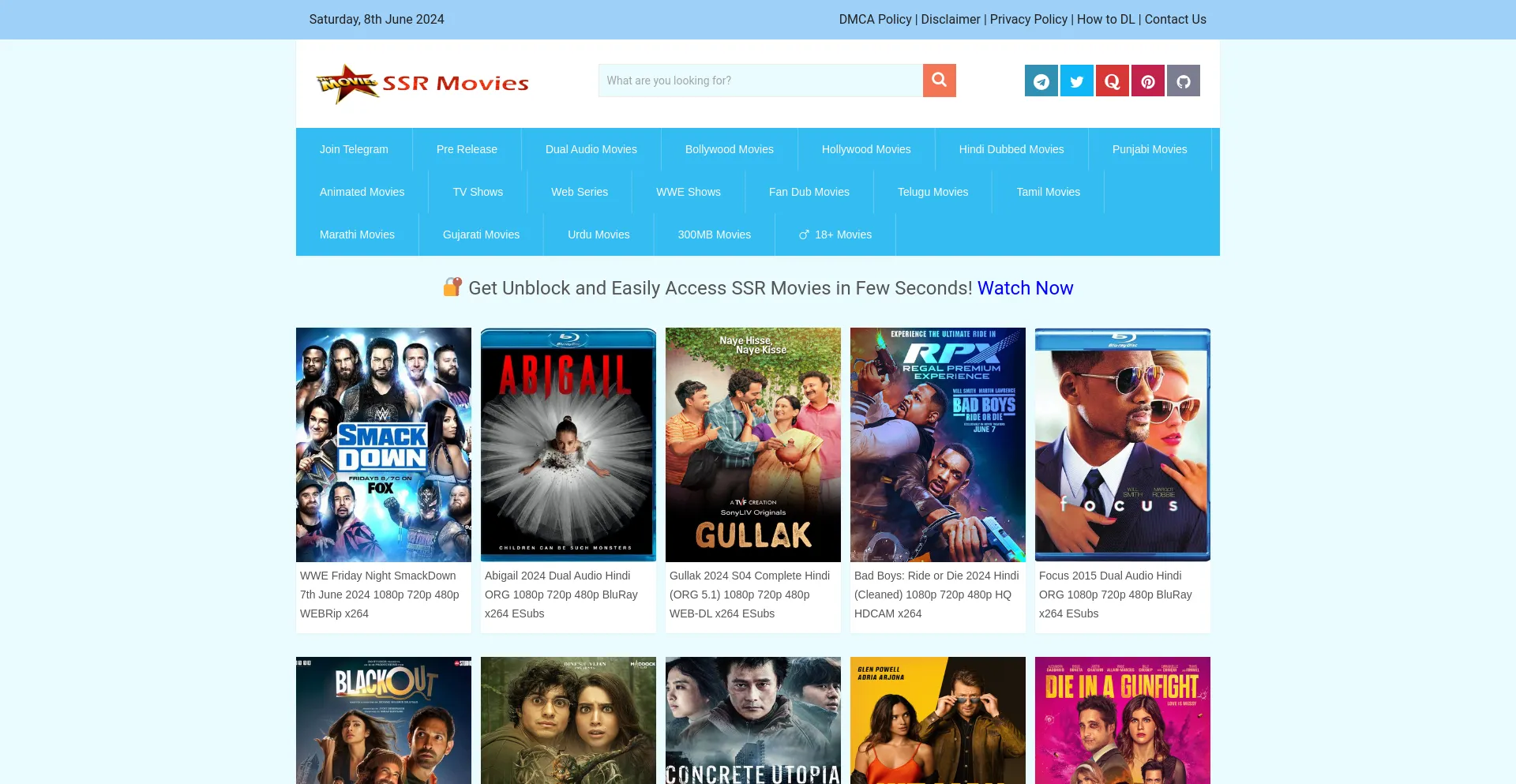
Task: Select the Urdu Movies category
Action: point(599,234)
